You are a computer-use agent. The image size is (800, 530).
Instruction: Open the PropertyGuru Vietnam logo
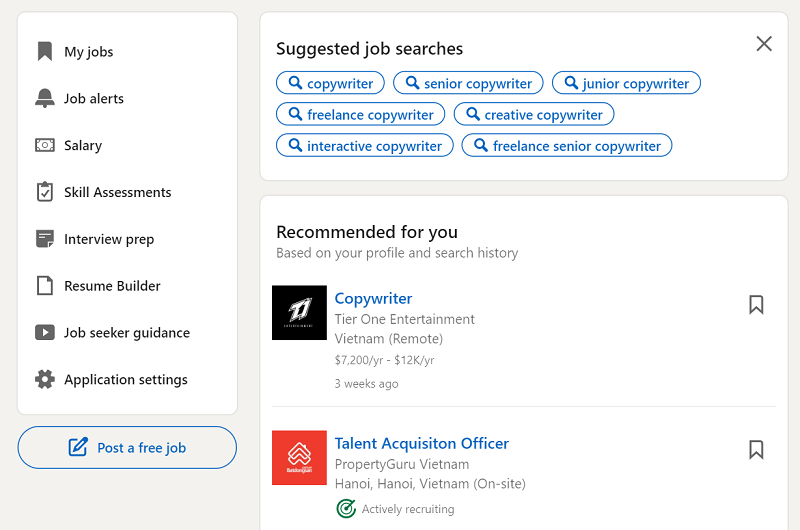click(x=299, y=458)
